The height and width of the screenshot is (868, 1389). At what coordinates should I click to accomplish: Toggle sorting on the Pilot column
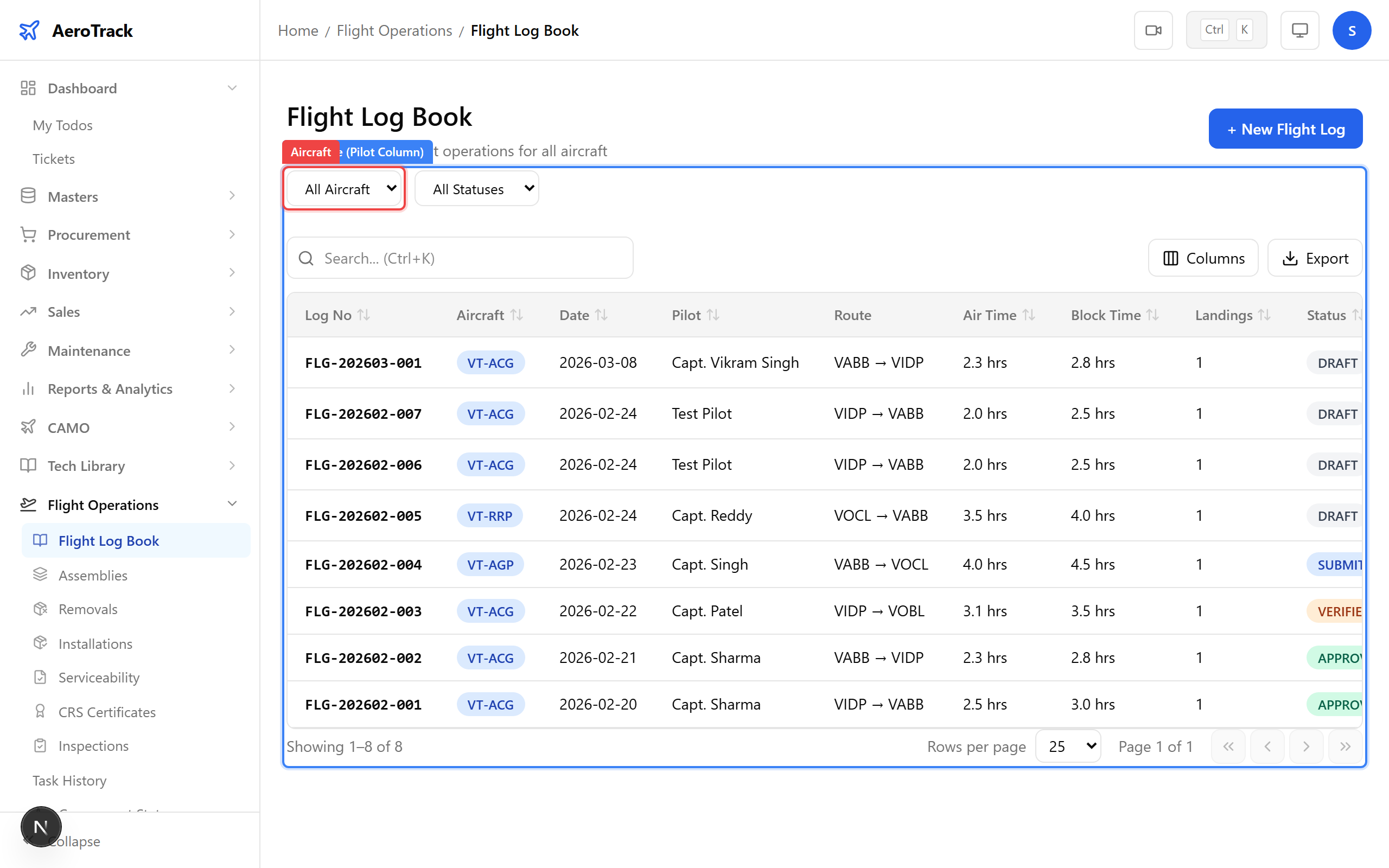pyautogui.click(x=713, y=315)
